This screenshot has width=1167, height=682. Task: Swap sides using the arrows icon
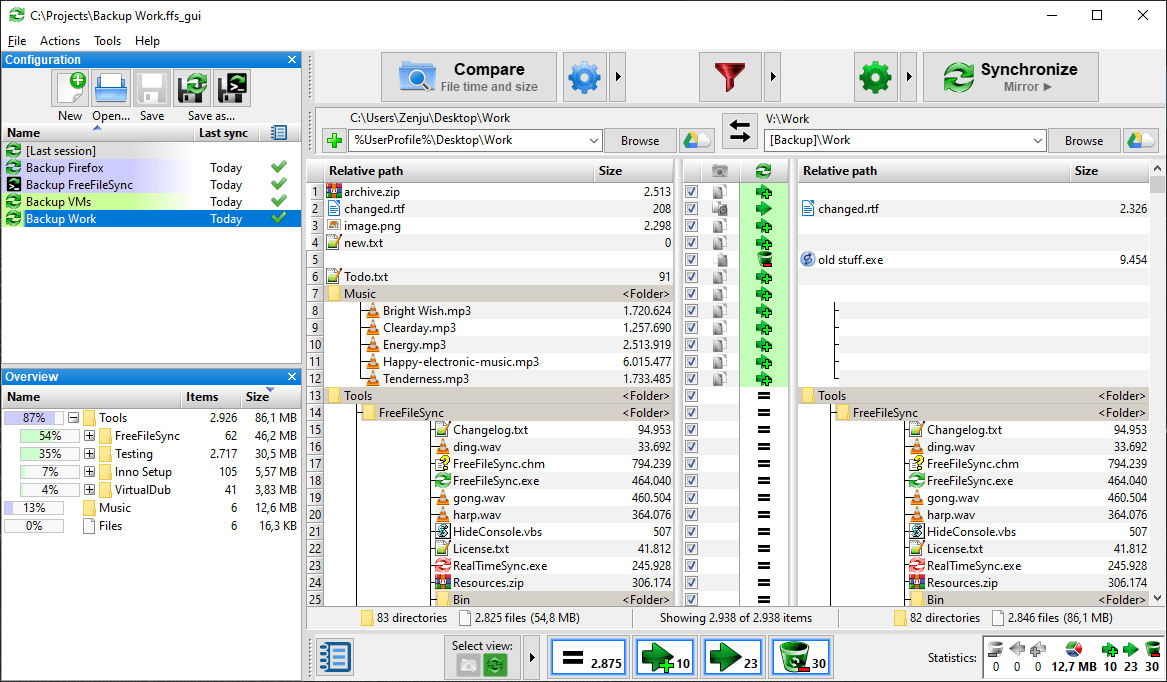(x=740, y=131)
